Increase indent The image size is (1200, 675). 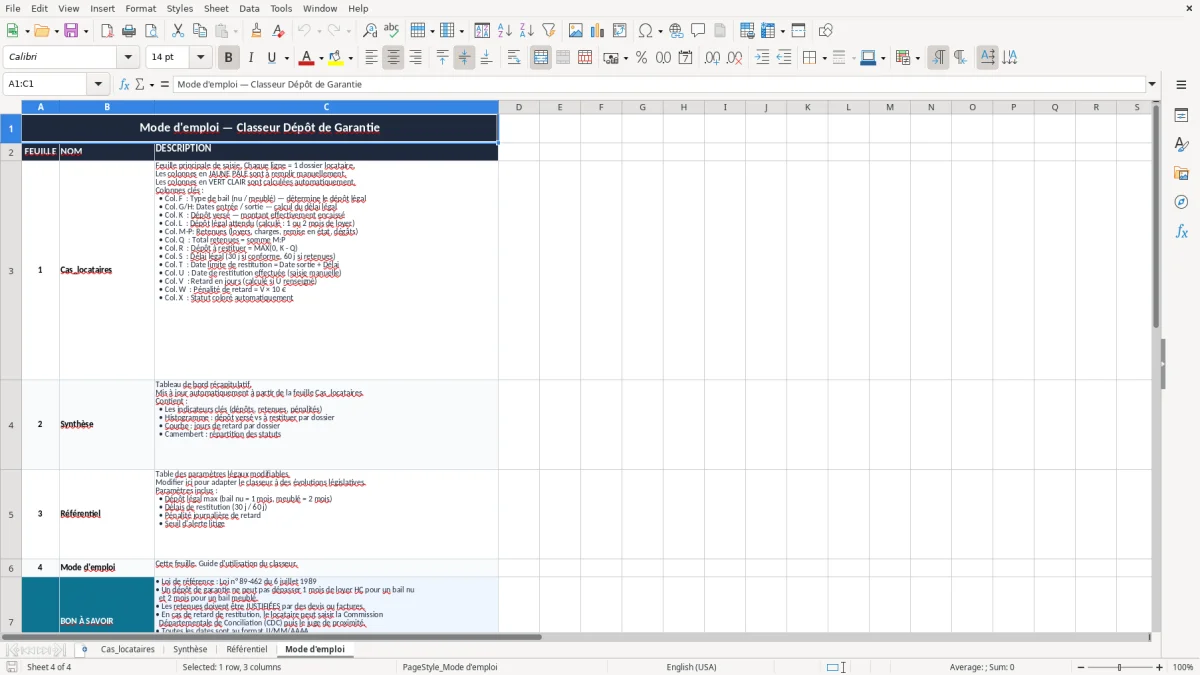(x=762, y=58)
